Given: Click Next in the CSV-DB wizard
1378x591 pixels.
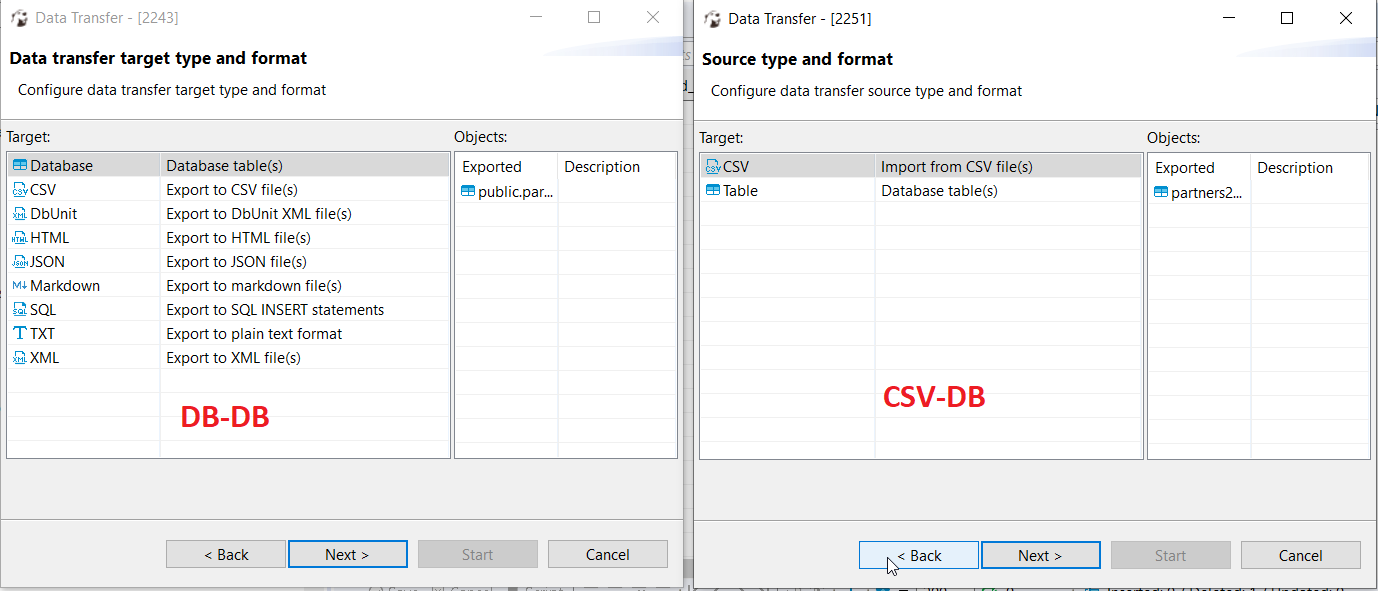Looking at the screenshot, I should tap(1040, 554).
